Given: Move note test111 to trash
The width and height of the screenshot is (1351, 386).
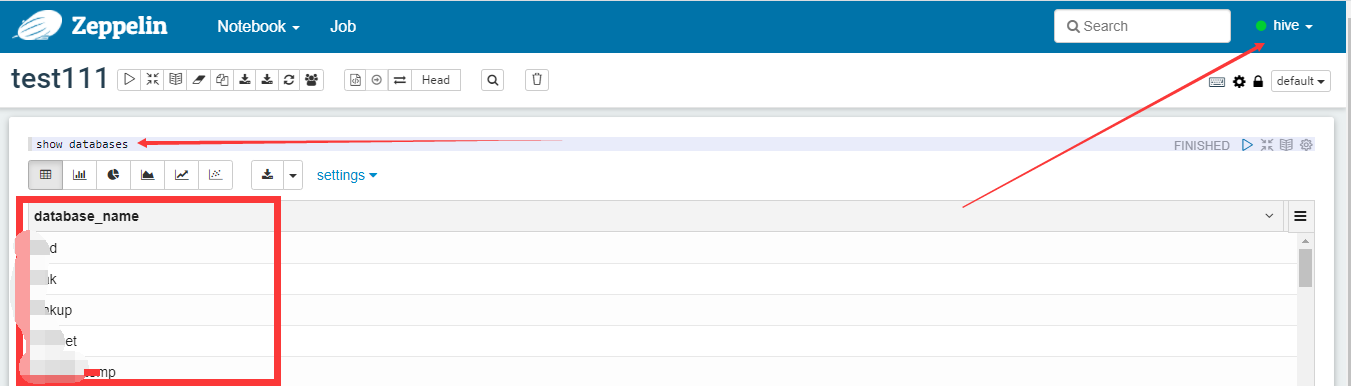Looking at the screenshot, I should tap(537, 80).
